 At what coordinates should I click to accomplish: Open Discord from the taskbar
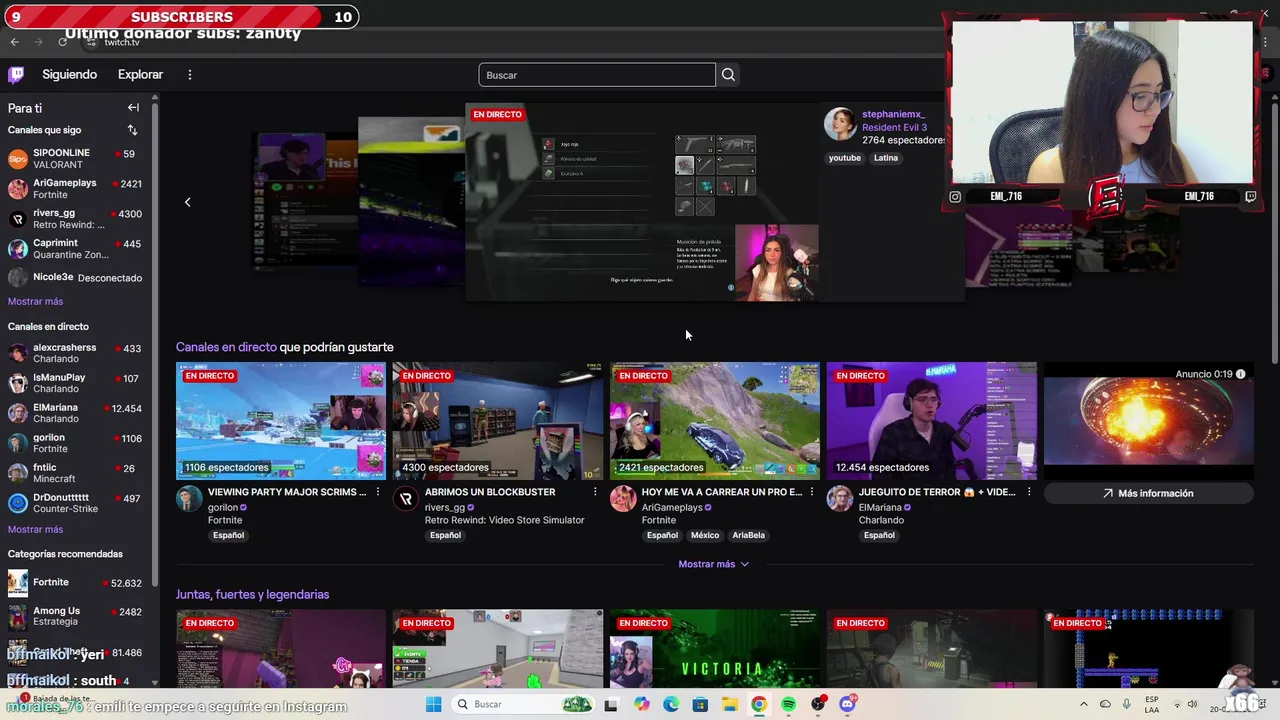(847, 704)
